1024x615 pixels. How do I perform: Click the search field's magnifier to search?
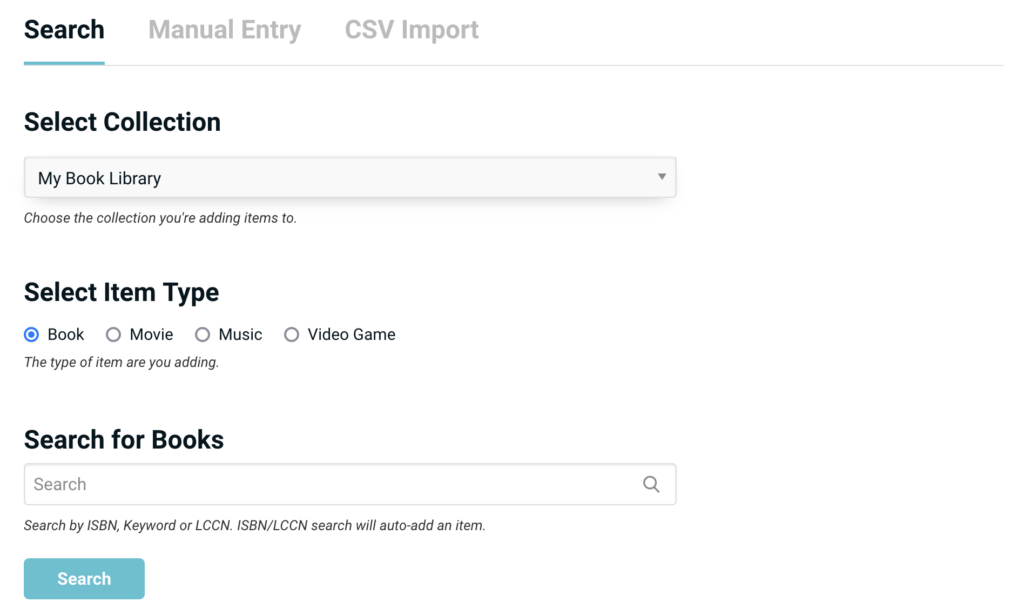coord(651,483)
